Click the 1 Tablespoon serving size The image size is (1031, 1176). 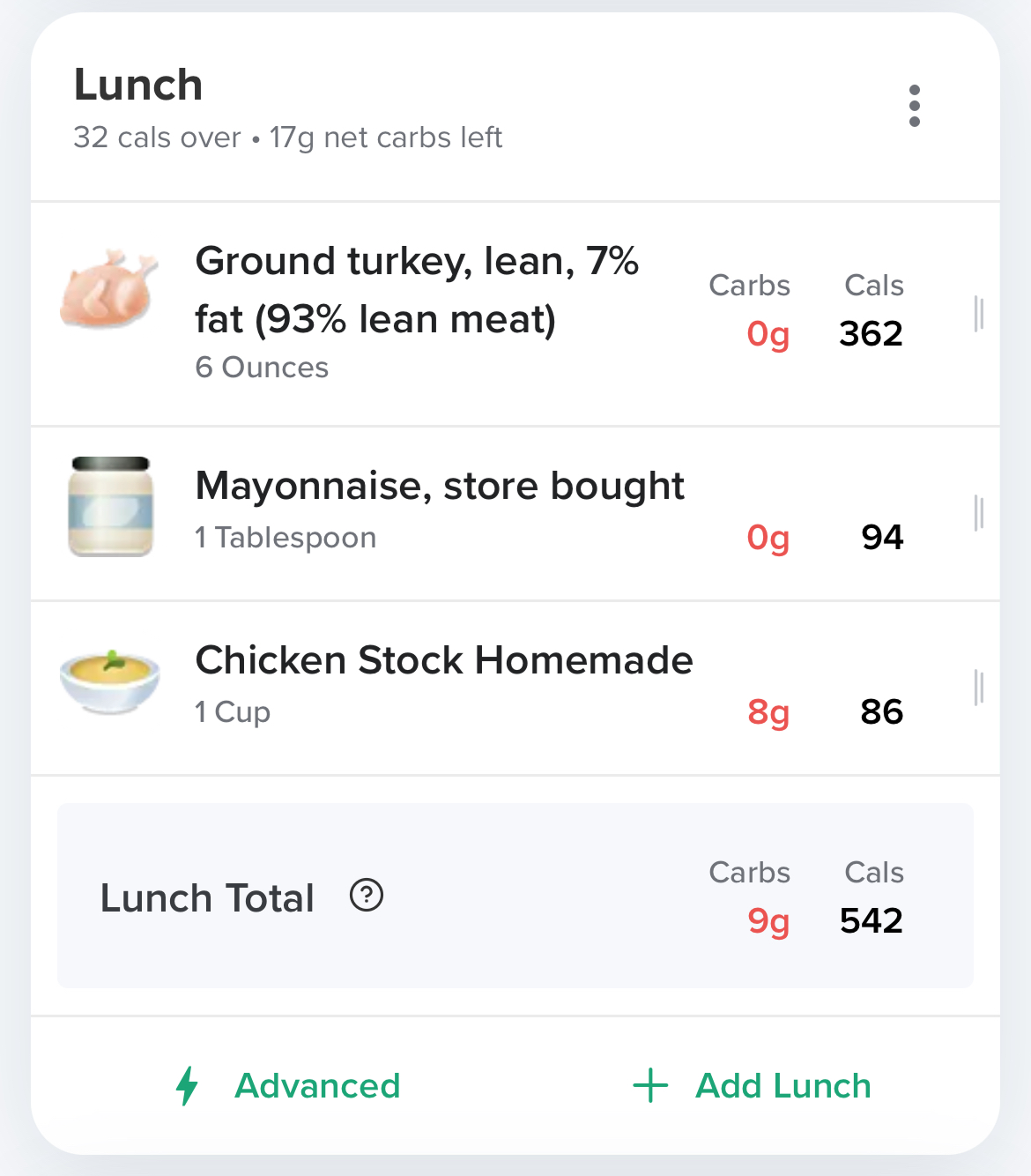click(x=286, y=538)
